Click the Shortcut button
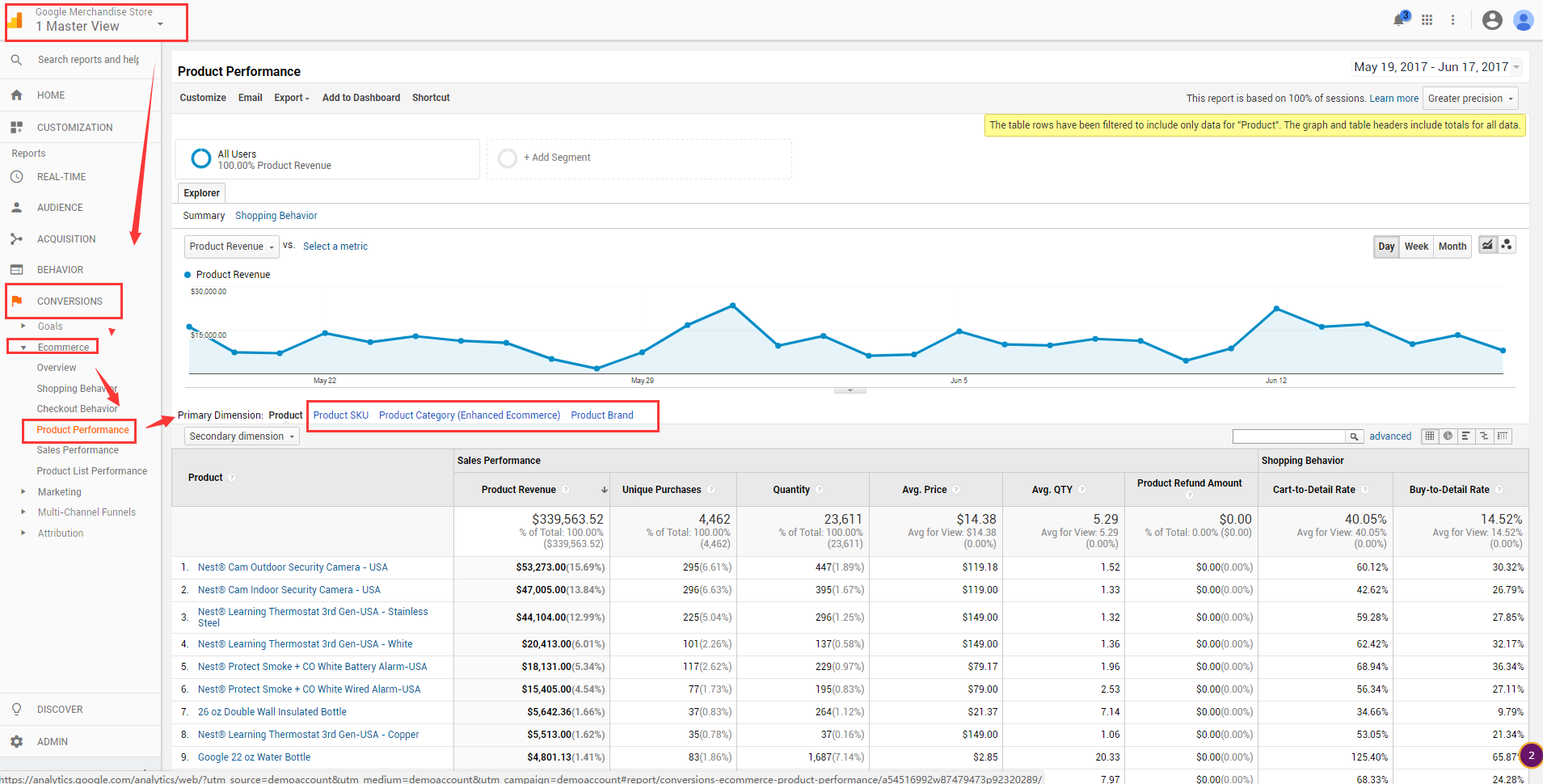Image resolution: width=1543 pixels, height=784 pixels. (431, 98)
